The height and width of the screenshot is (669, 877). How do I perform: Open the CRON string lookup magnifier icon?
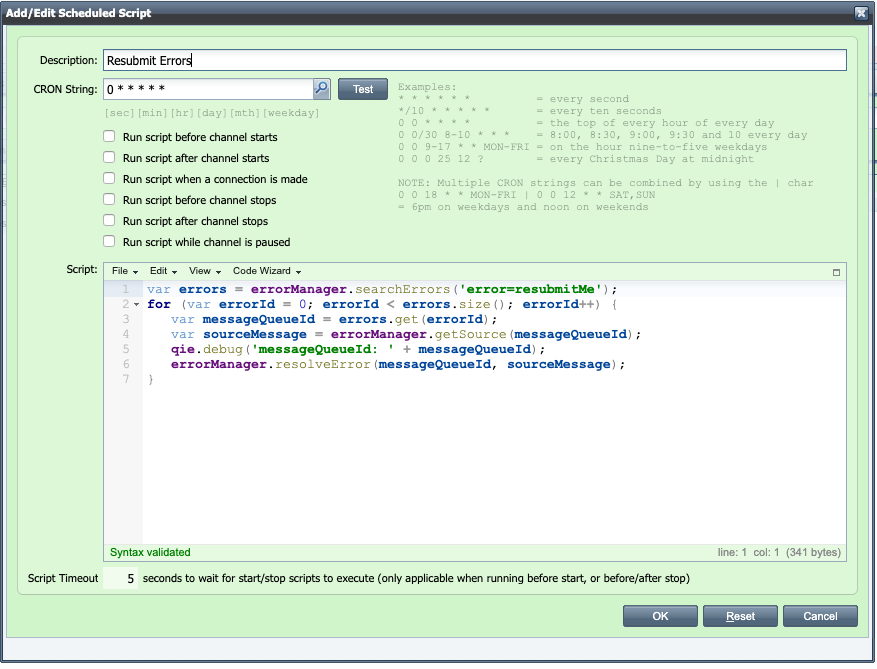click(322, 88)
